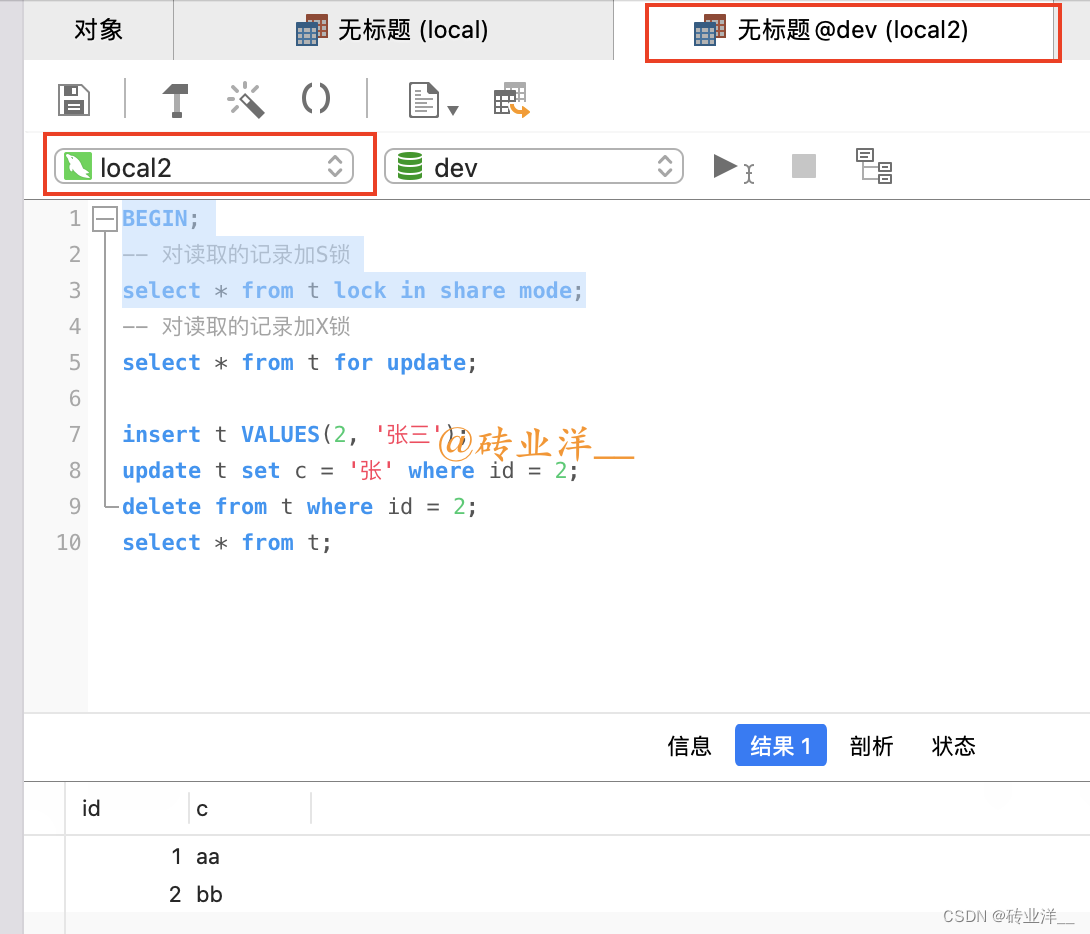Click the text document toolbar icon
The width and height of the screenshot is (1090, 934).
423,100
